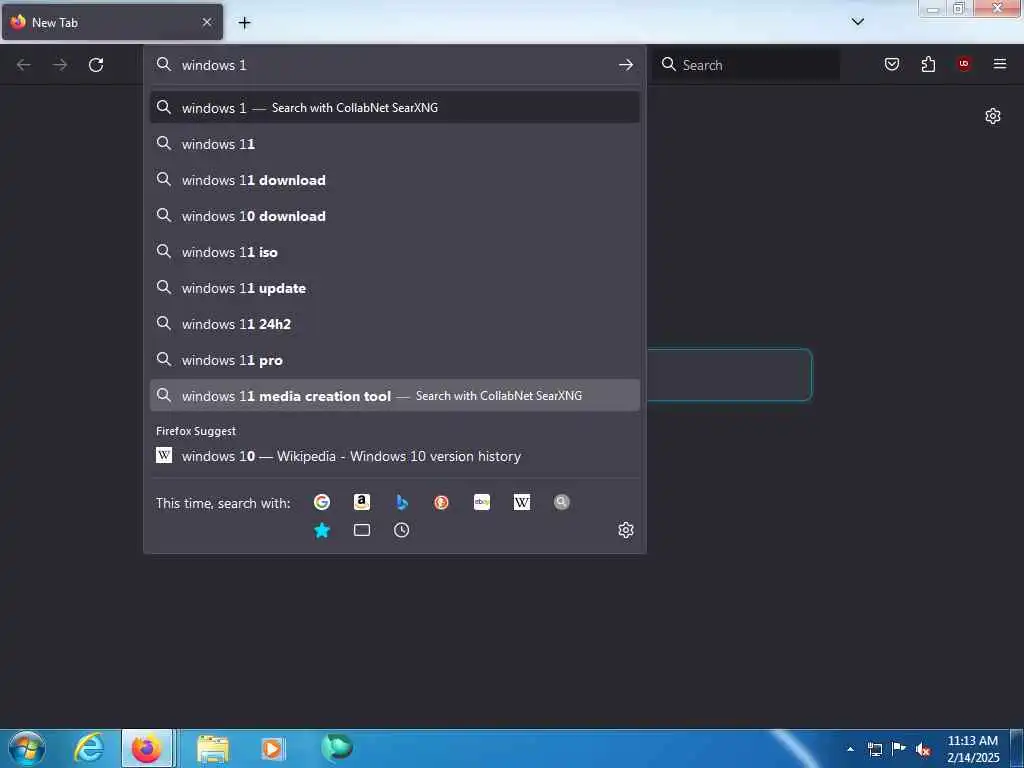Image resolution: width=1024 pixels, height=768 pixels.
Task: Search with Amazon engine icon
Action: point(362,502)
